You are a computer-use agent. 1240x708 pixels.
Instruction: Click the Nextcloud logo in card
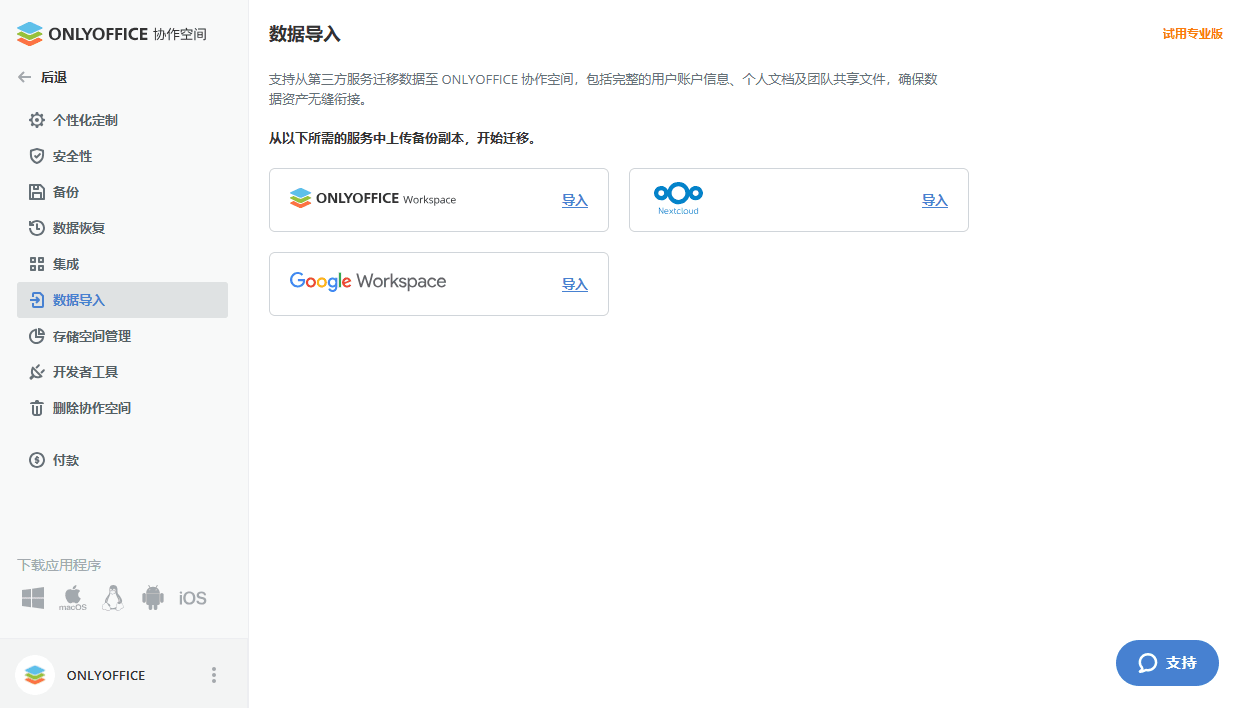click(x=678, y=199)
